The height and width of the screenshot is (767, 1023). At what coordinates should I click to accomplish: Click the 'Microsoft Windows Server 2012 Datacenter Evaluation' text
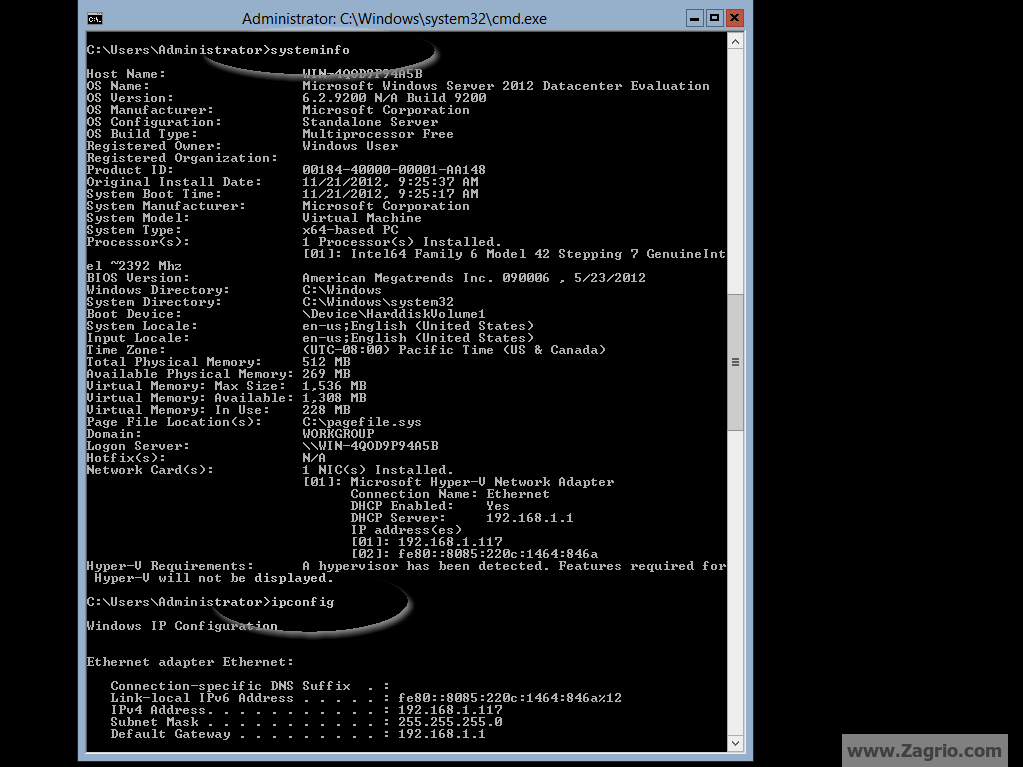tap(506, 86)
